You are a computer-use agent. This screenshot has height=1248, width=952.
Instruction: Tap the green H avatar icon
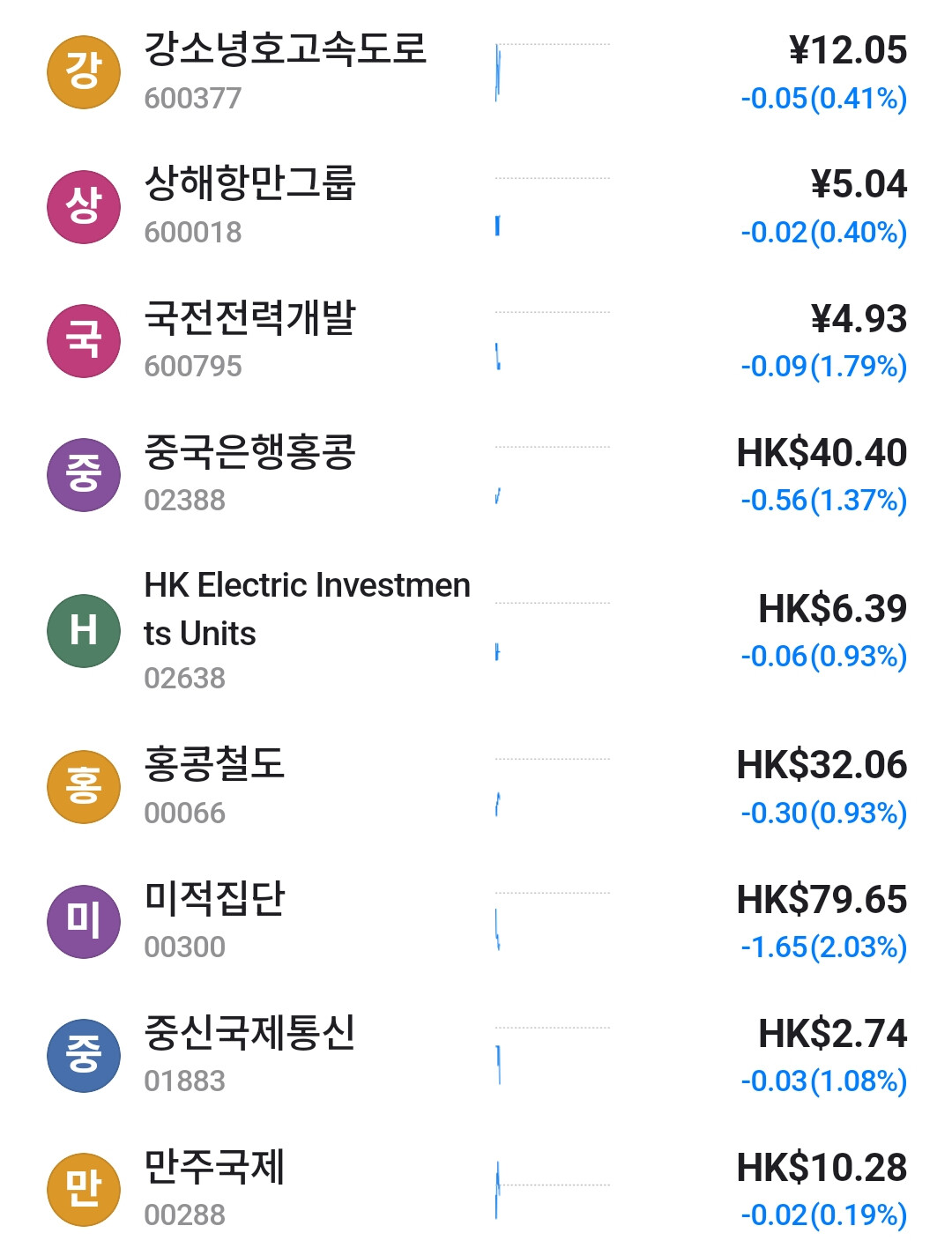[x=84, y=630]
